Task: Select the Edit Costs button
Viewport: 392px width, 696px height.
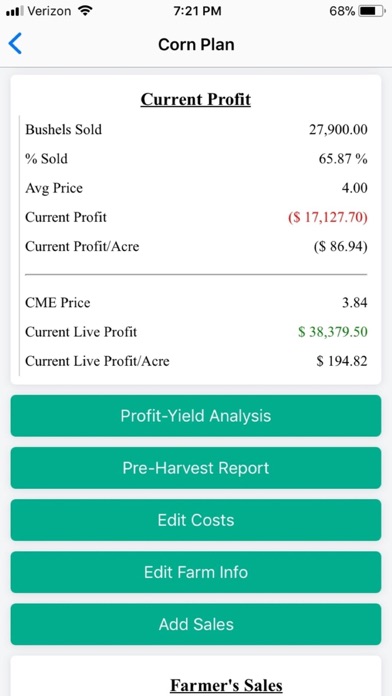Action: (x=196, y=520)
